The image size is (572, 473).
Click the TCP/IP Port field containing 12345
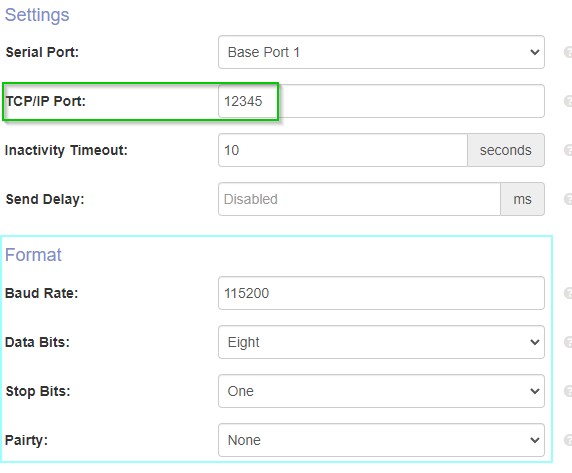pos(381,101)
